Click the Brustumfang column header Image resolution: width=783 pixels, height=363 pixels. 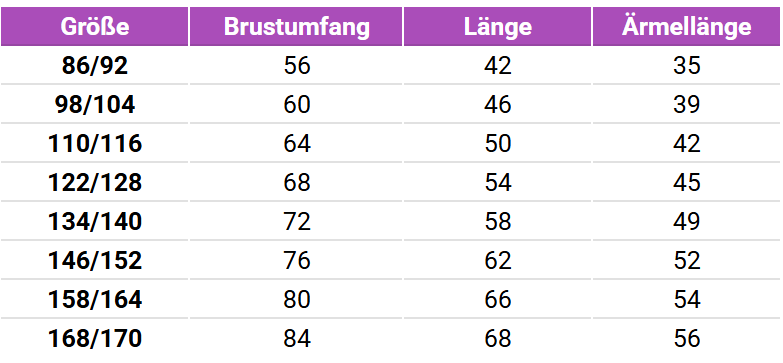[x=296, y=26]
